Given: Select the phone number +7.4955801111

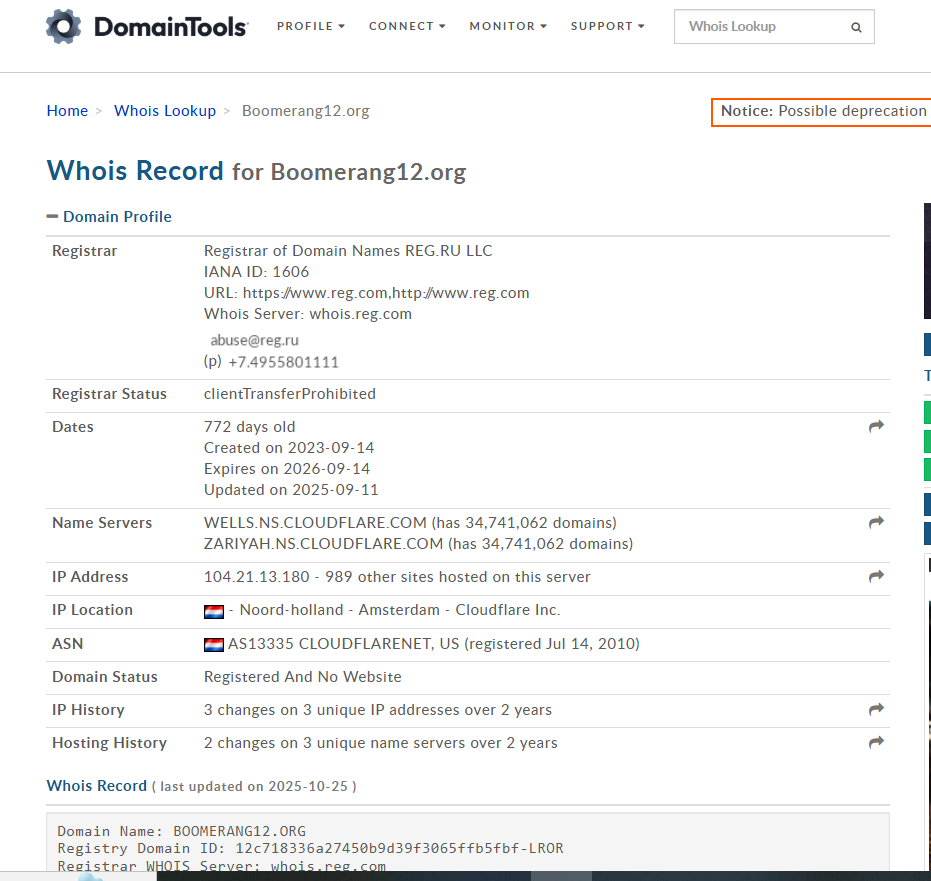Looking at the screenshot, I should (283, 362).
